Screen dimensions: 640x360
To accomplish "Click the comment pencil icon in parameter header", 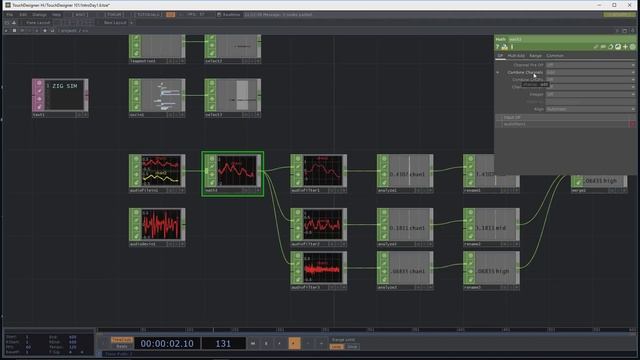I will 596,47.
